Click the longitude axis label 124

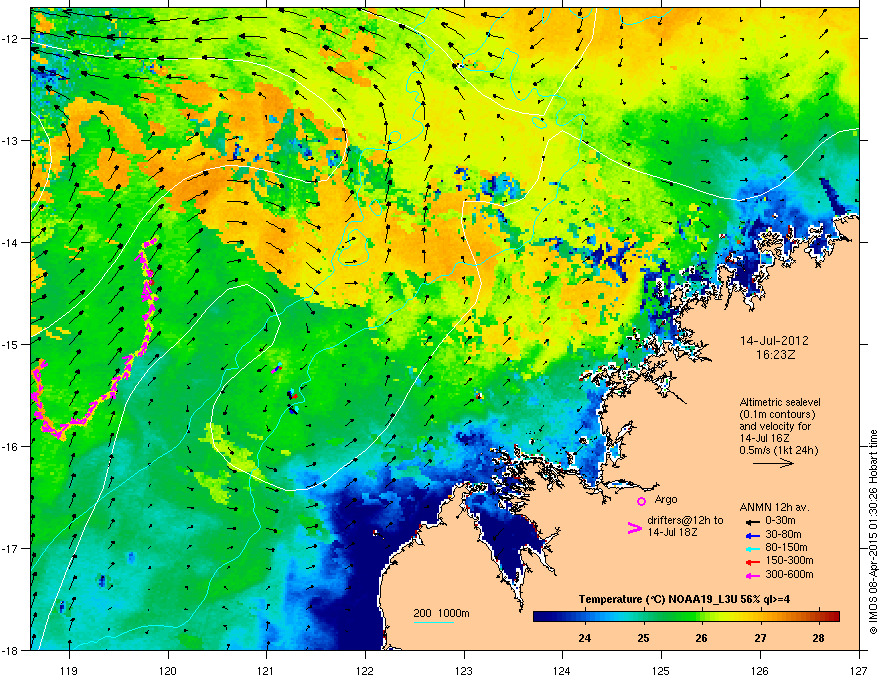click(562, 670)
